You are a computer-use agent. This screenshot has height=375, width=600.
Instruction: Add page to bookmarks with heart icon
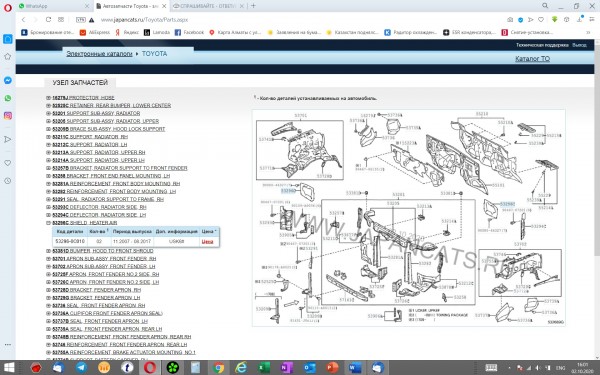pyautogui.click(x=541, y=20)
